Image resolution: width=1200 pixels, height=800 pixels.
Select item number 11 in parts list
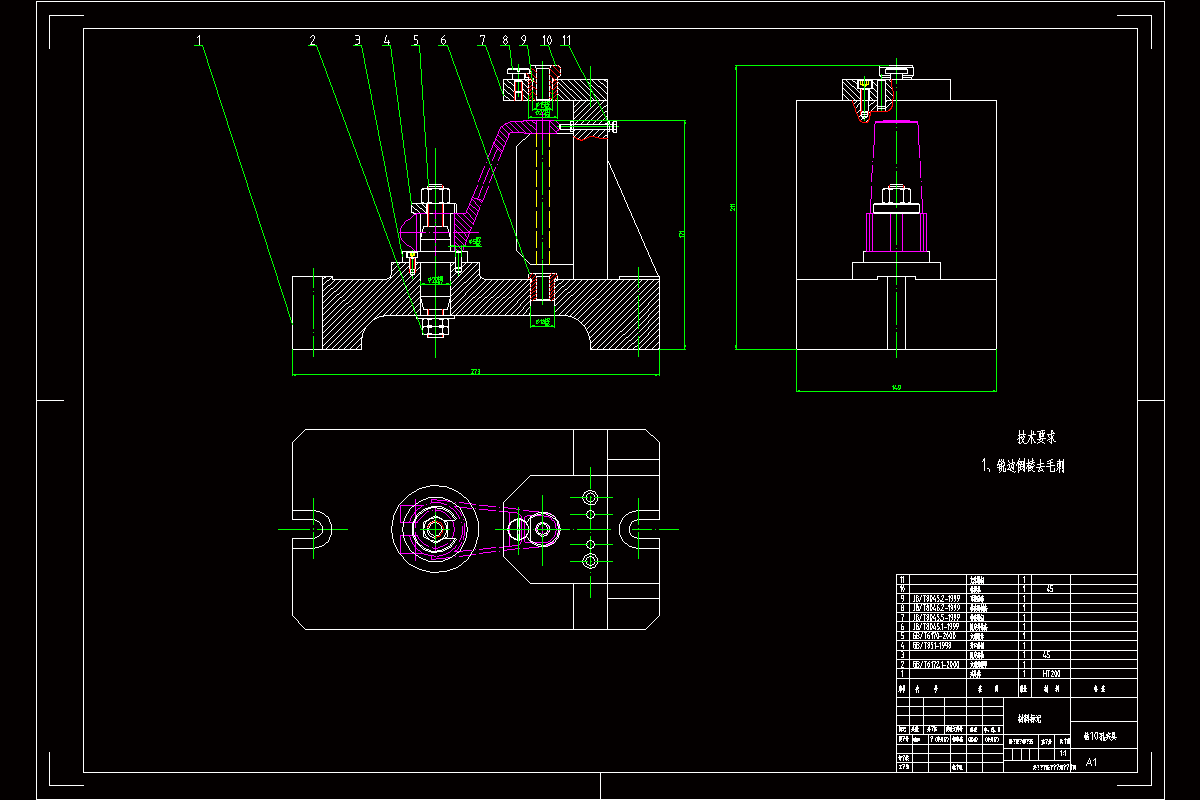[x=902, y=579]
